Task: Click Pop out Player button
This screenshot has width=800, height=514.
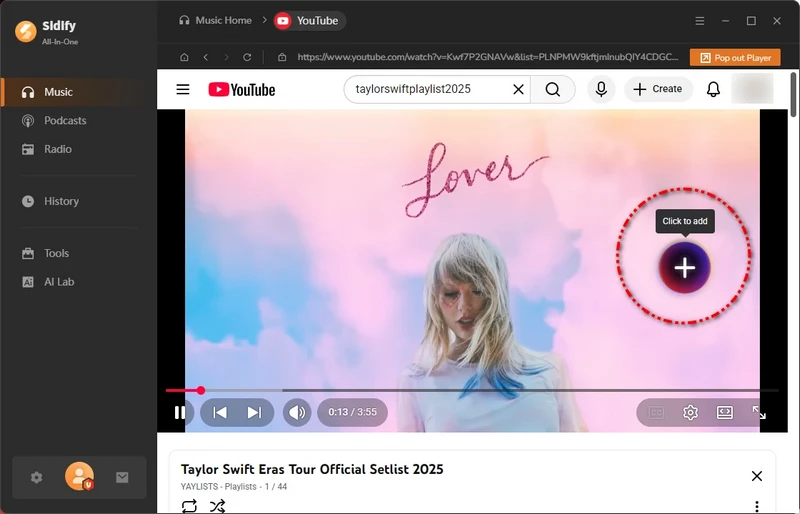Action: pyautogui.click(x=735, y=58)
